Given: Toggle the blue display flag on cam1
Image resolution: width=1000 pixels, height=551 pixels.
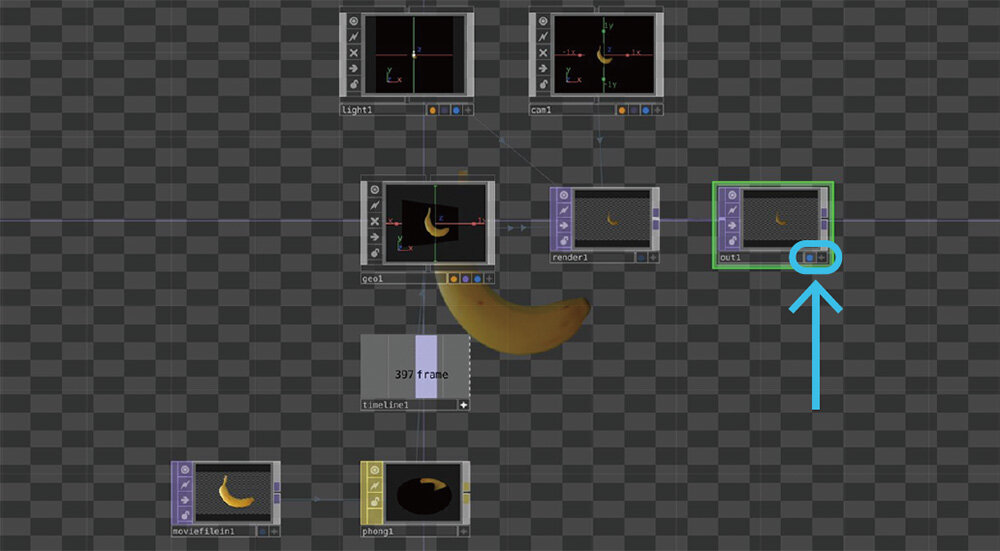Looking at the screenshot, I should (x=645, y=110).
